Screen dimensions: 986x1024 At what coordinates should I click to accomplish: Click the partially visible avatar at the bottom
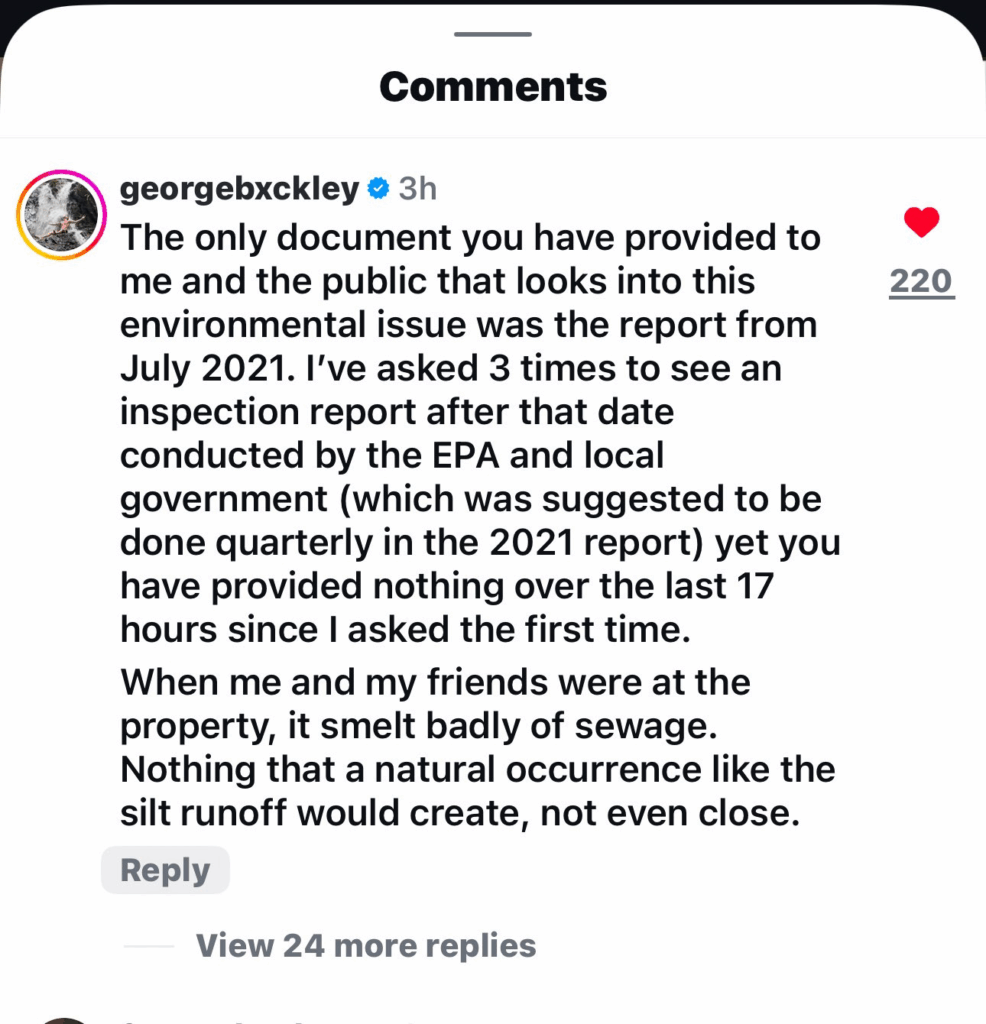tap(63, 1019)
